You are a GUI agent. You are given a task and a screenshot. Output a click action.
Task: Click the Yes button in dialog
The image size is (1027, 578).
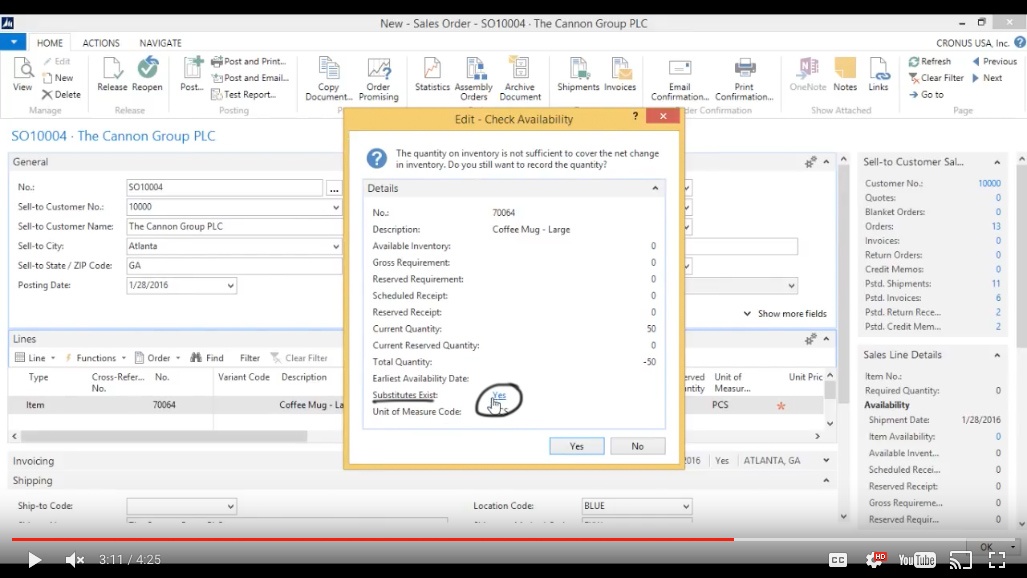pos(576,446)
